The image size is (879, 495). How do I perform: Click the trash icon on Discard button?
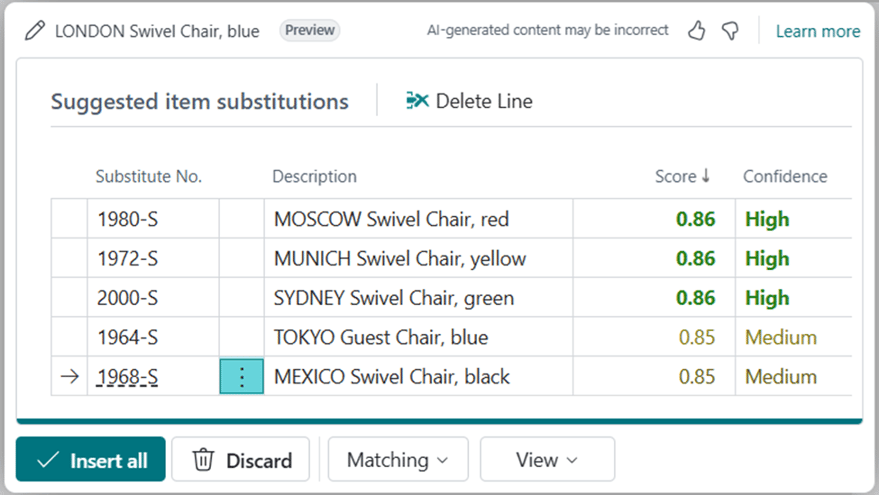tap(204, 460)
